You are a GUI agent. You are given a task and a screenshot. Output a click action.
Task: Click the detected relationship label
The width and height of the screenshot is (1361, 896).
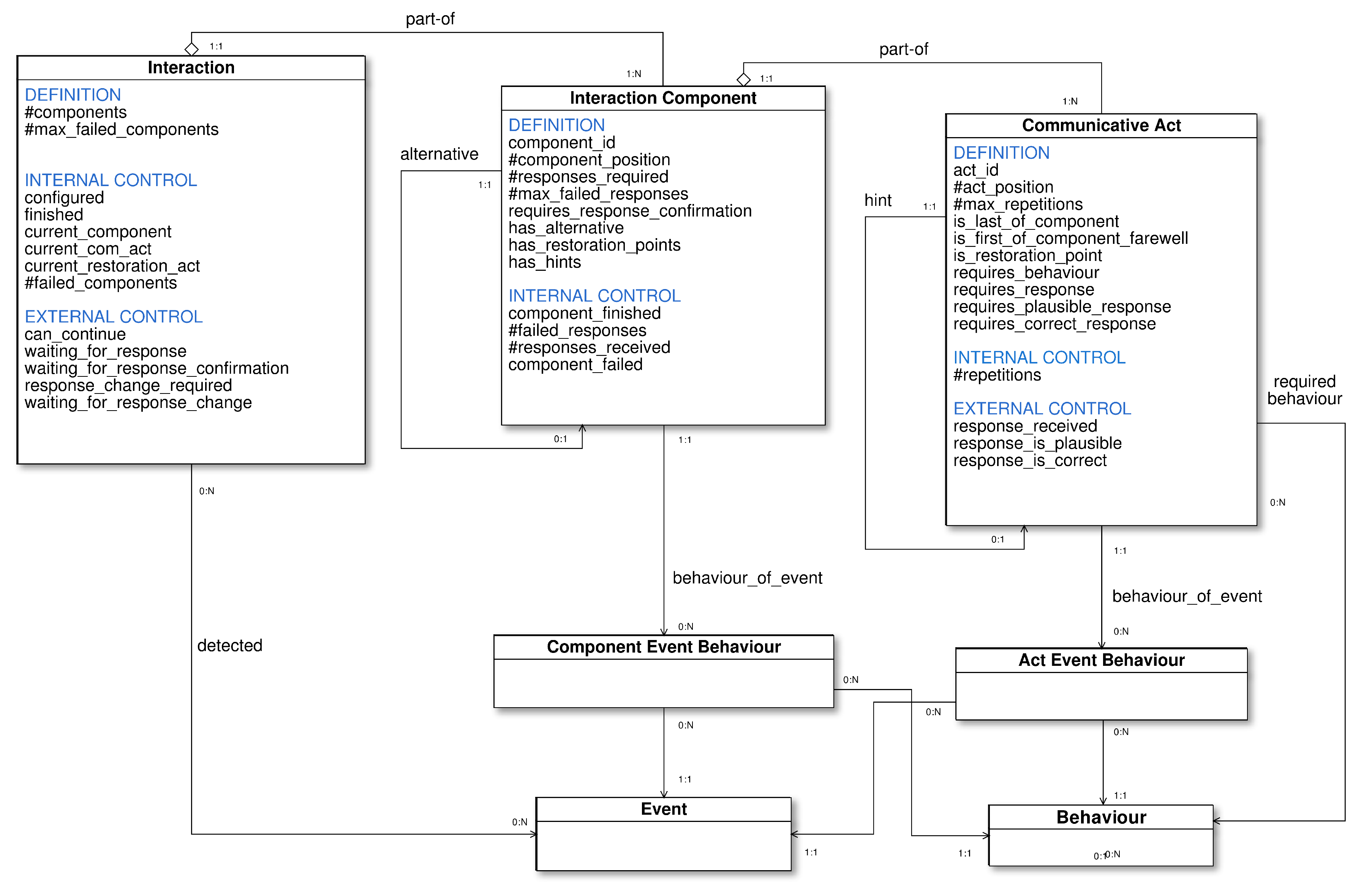tap(229, 646)
